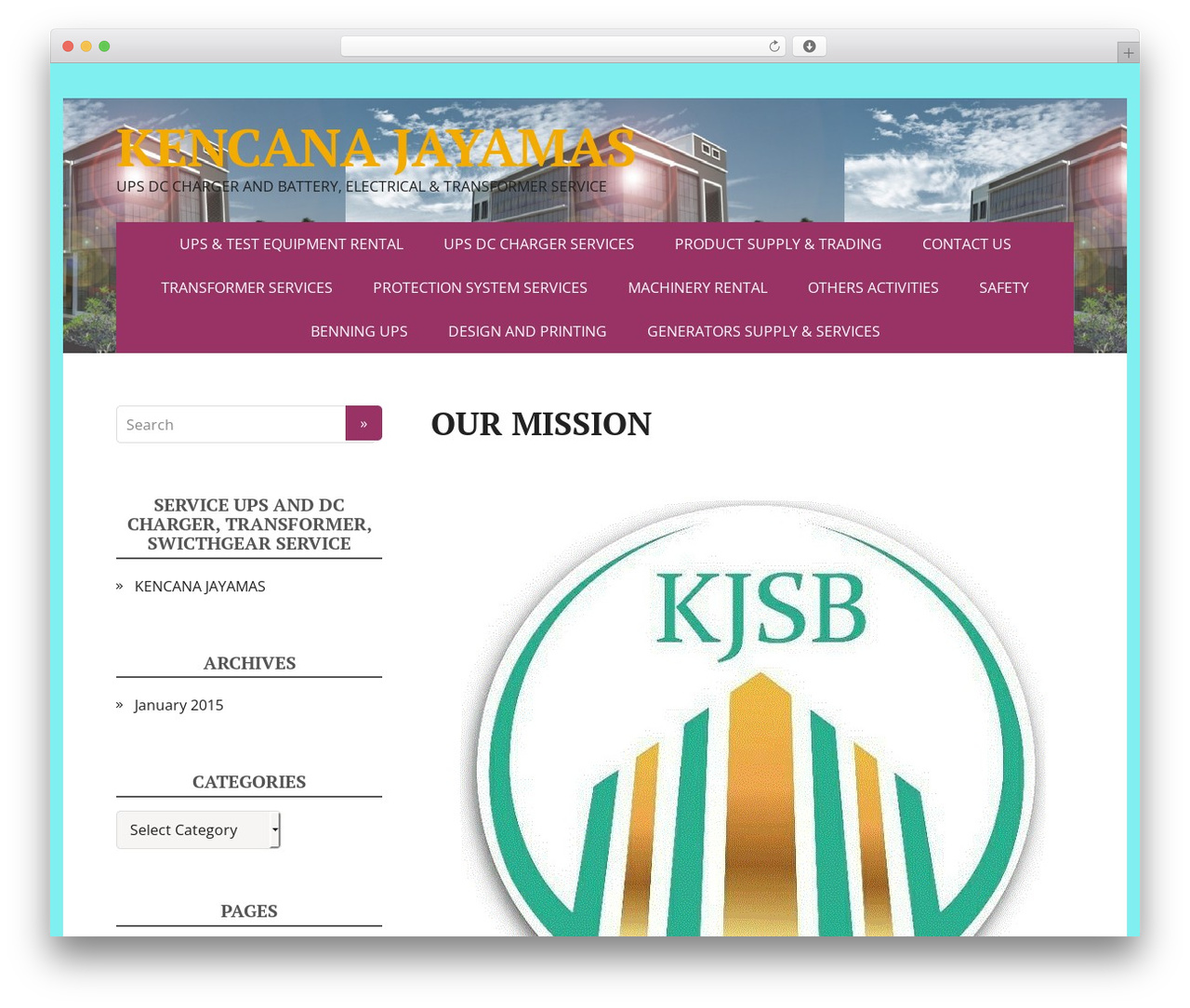
Task: Click the browser download arrow icon
Action: [x=809, y=46]
